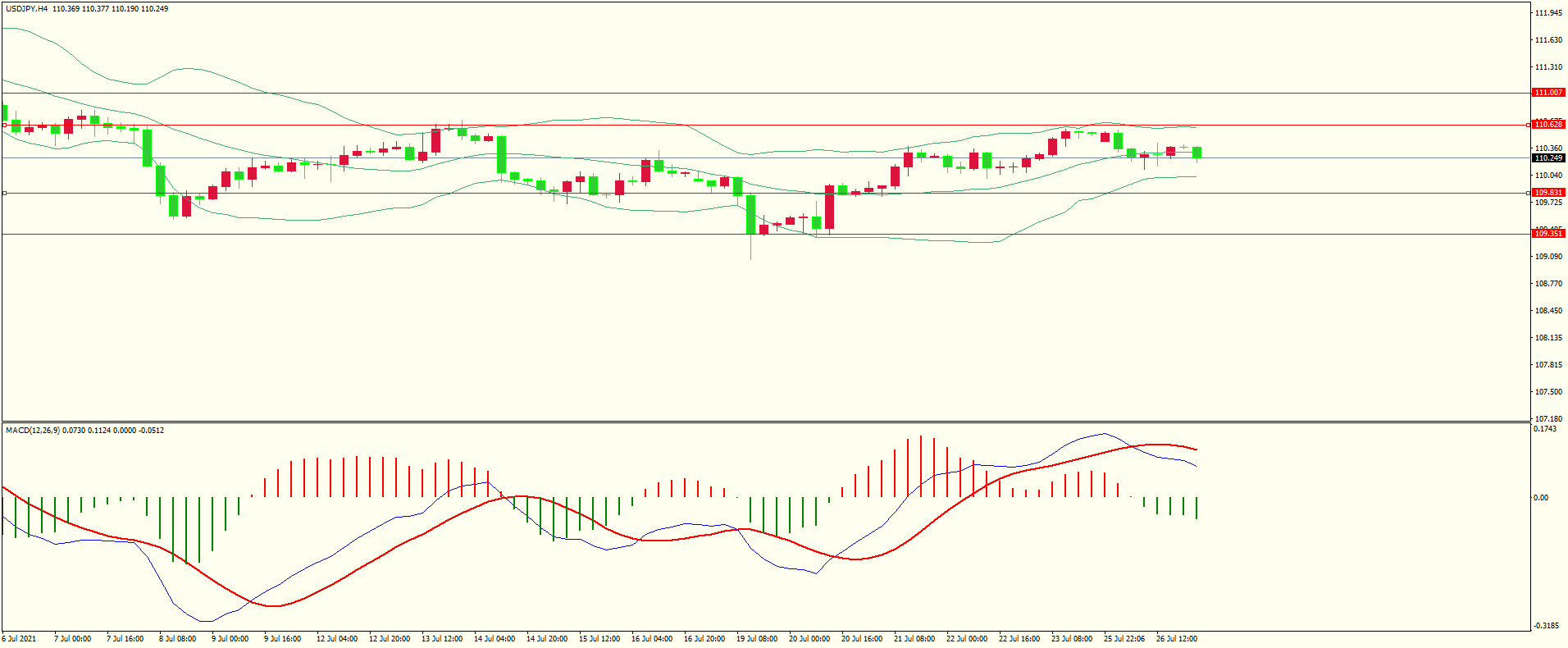Select the rightmost green candle on the chart
The width and height of the screenshot is (1568, 648).
click(x=1197, y=153)
